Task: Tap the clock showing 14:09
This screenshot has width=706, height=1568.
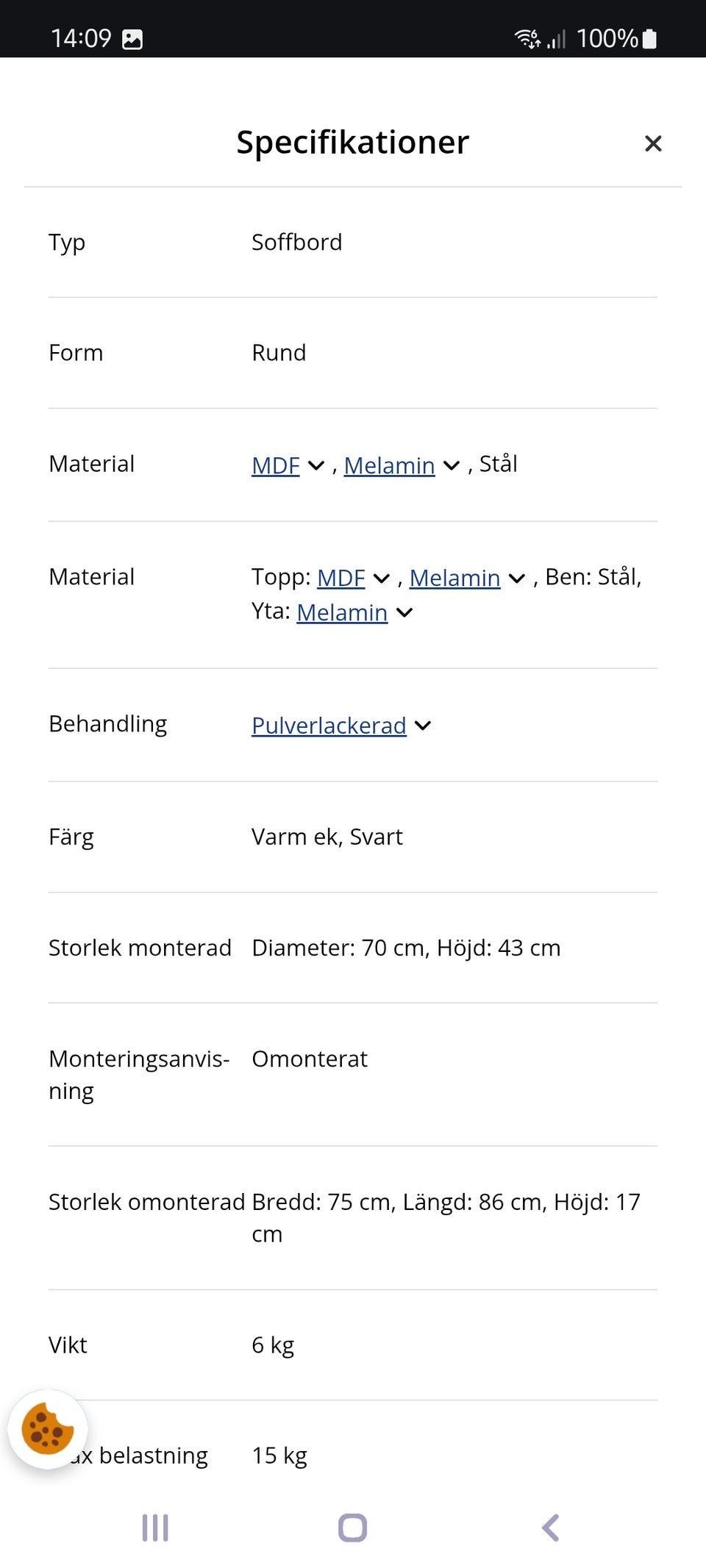Action: pyautogui.click(x=81, y=38)
